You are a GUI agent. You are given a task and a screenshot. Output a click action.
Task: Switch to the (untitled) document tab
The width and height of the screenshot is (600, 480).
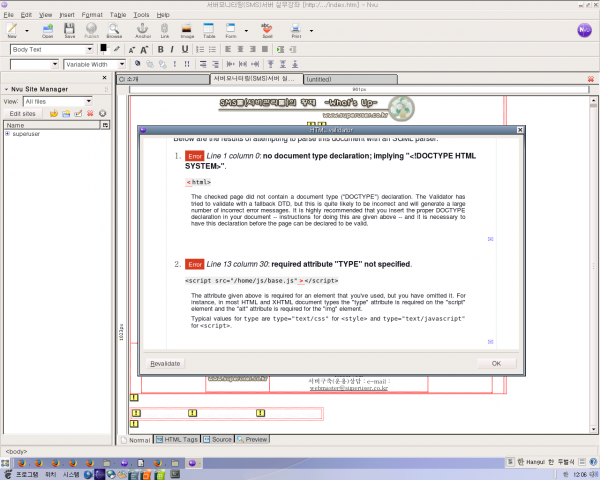tap(351, 79)
